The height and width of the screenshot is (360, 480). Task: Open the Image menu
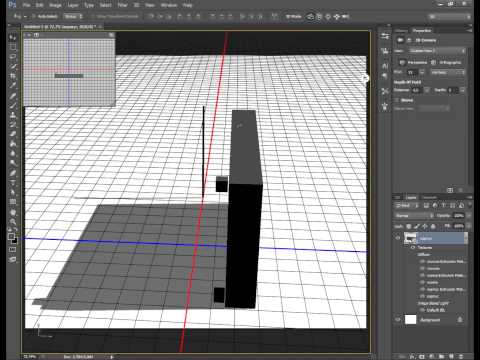coord(55,5)
